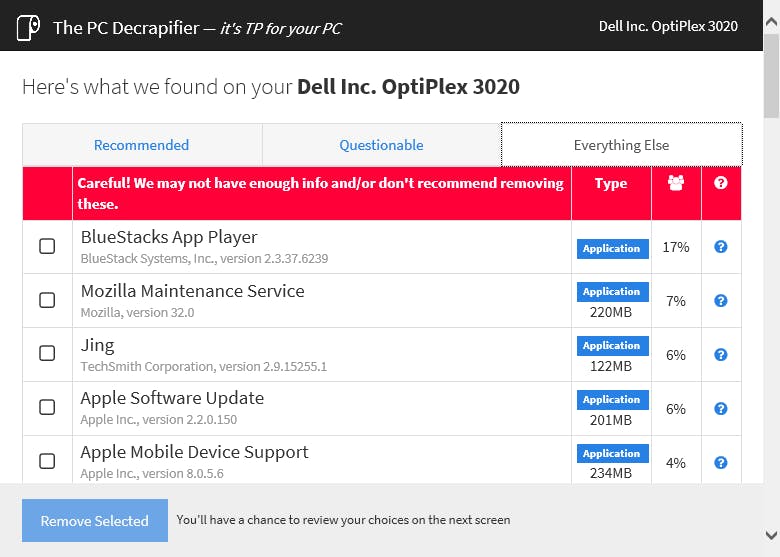780x557 pixels.
Task: Open the Questionable tab
Action: 381,145
